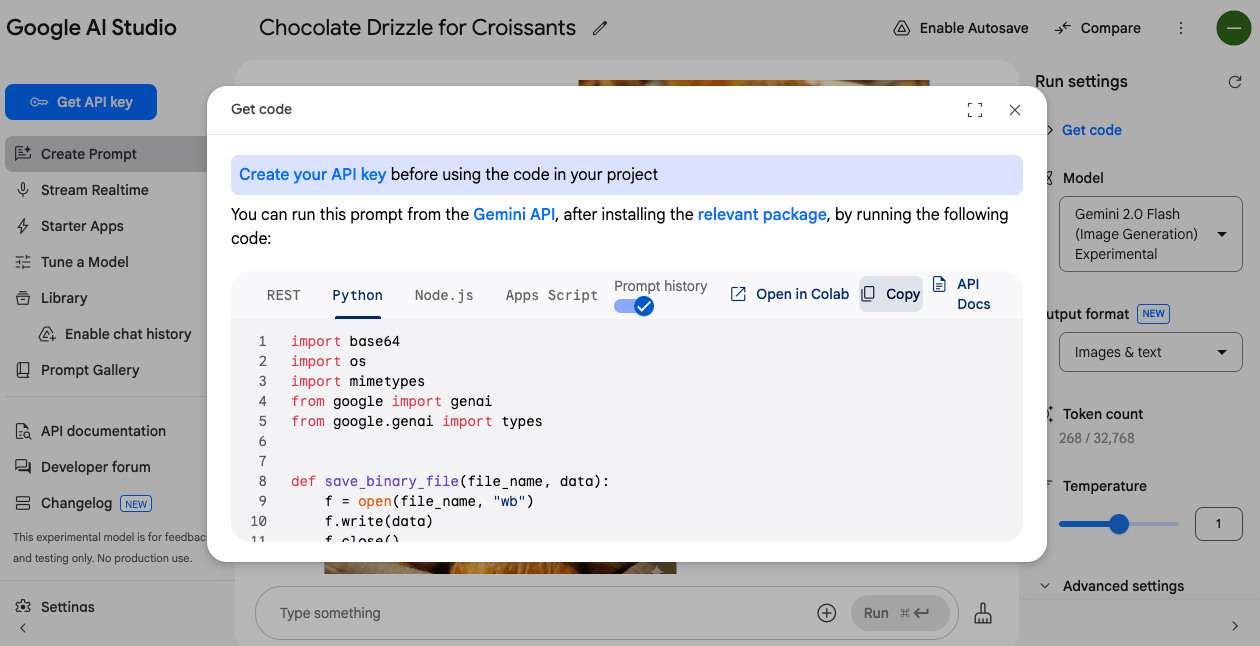The image size is (1260, 646).
Task: Click the reset run settings icon
Action: 1234,82
